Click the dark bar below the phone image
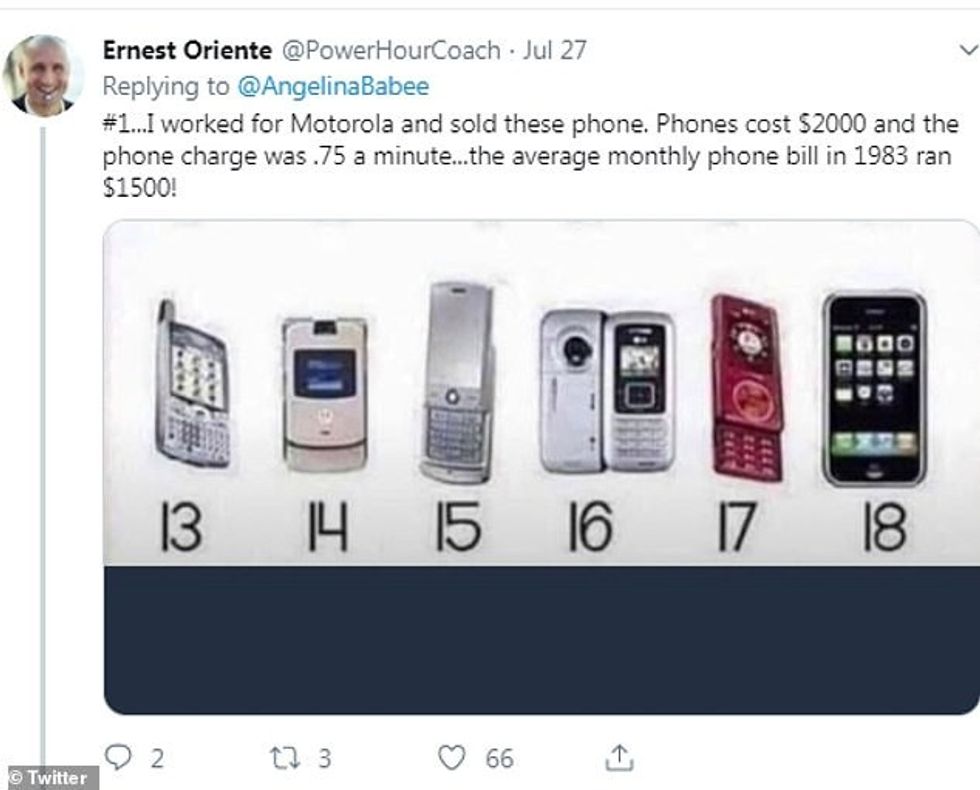The image size is (980, 790). click(541, 640)
